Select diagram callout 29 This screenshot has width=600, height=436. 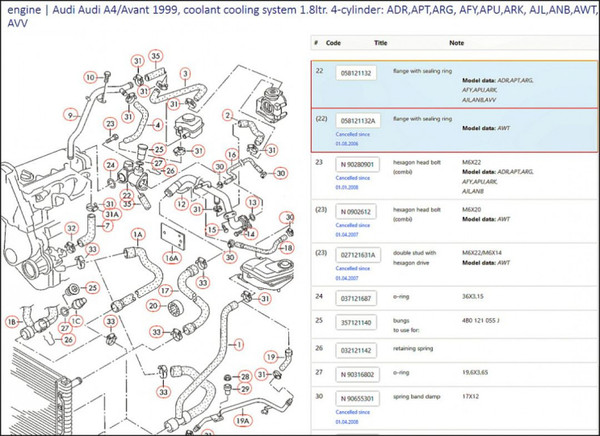[x=245, y=389]
